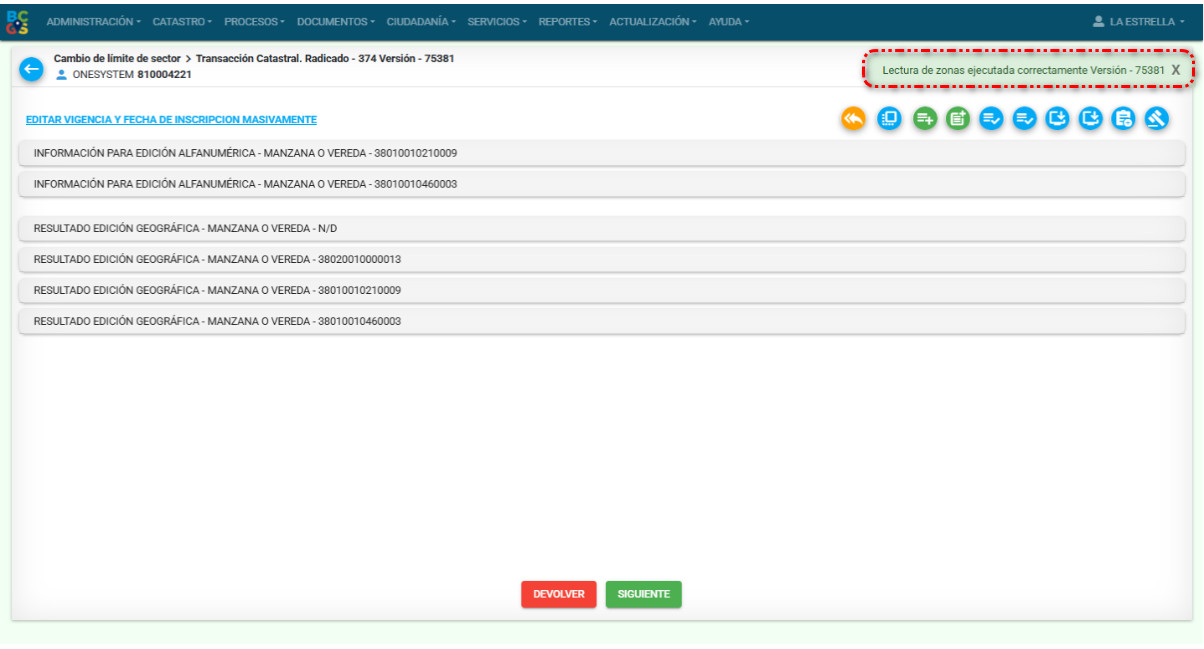Click the BCGS logo
The image size is (1204, 649).
18,22
